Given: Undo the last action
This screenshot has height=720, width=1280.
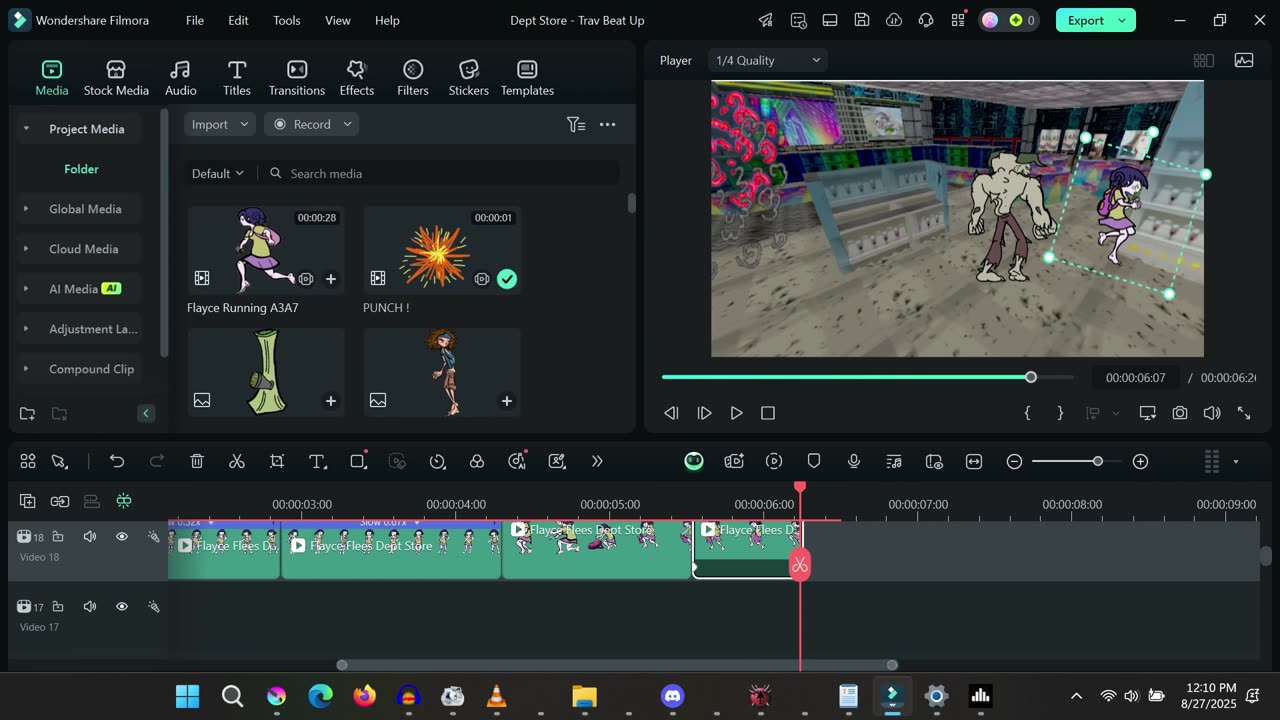Looking at the screenshot, I should (x=117, y=461).
